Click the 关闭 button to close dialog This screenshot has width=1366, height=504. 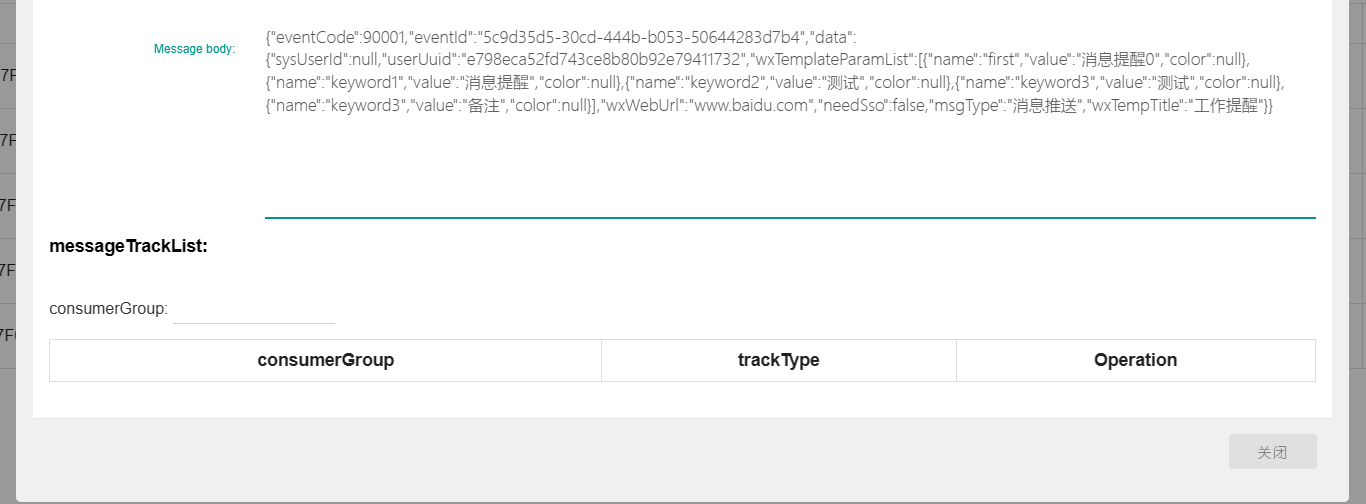1272,452
